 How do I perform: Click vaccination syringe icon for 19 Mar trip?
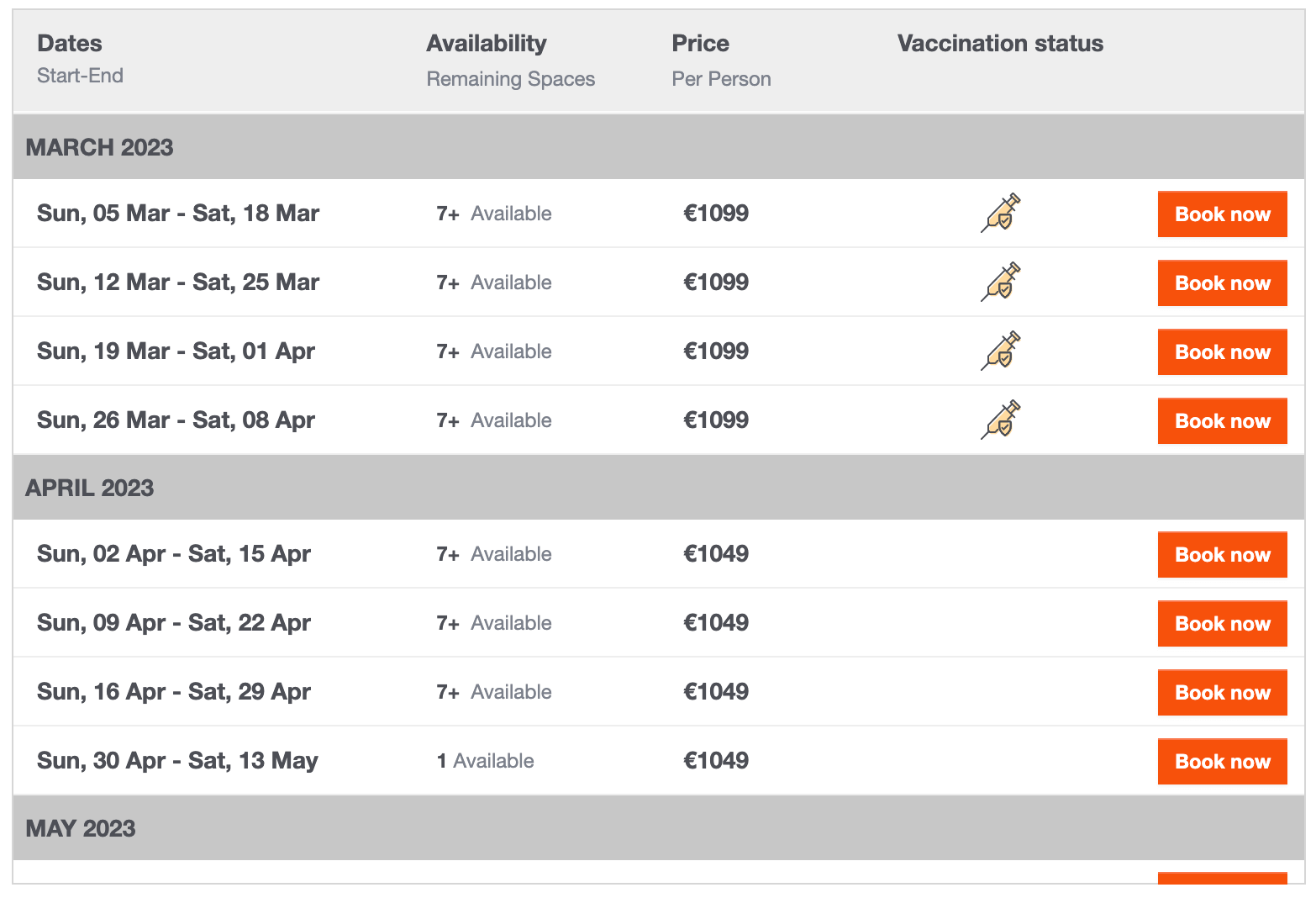(1001, 351)
